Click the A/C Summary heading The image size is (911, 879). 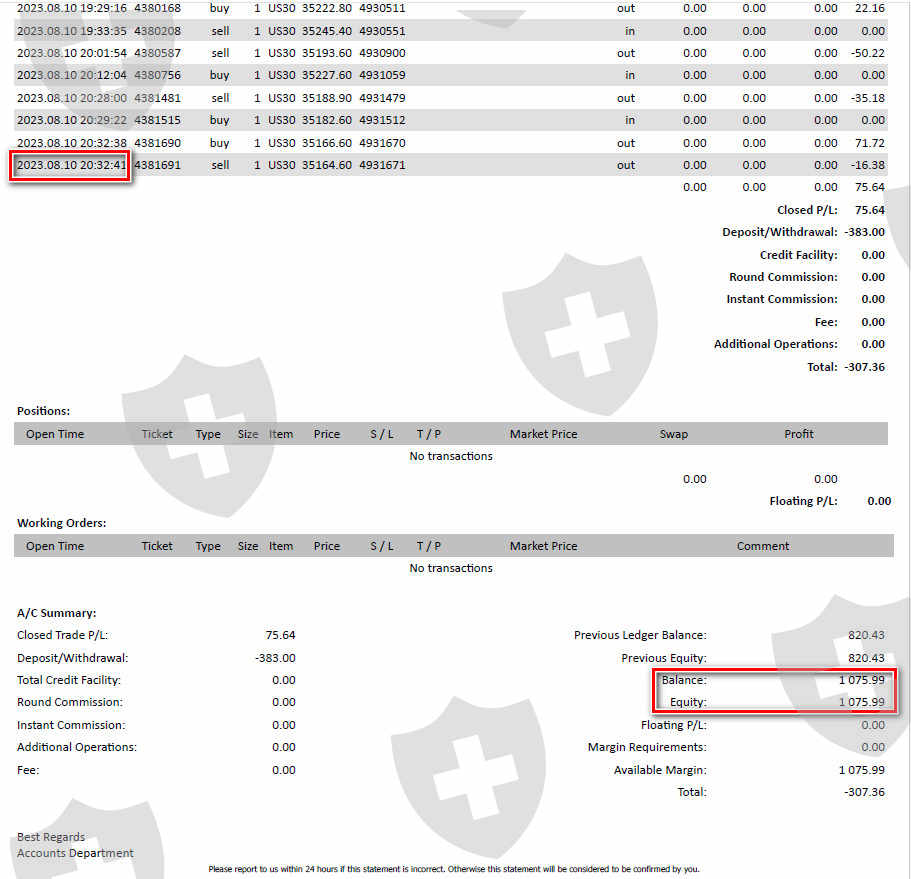[x=56, y=613]
